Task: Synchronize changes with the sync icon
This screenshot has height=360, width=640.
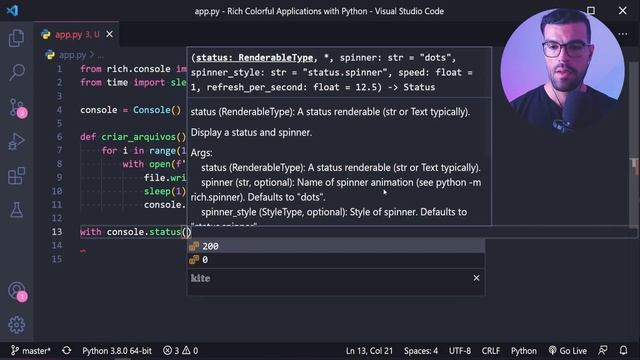Action: coord(67,351)
